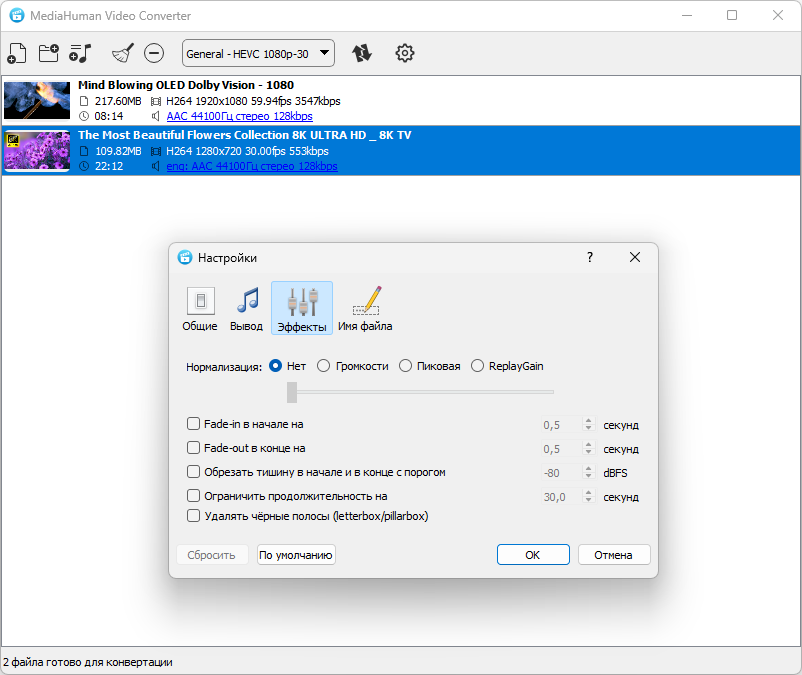Viewport: 802px width, 675px height.
Task: Switch to the Эффекты settings tab
Action: tap(302, 308)
